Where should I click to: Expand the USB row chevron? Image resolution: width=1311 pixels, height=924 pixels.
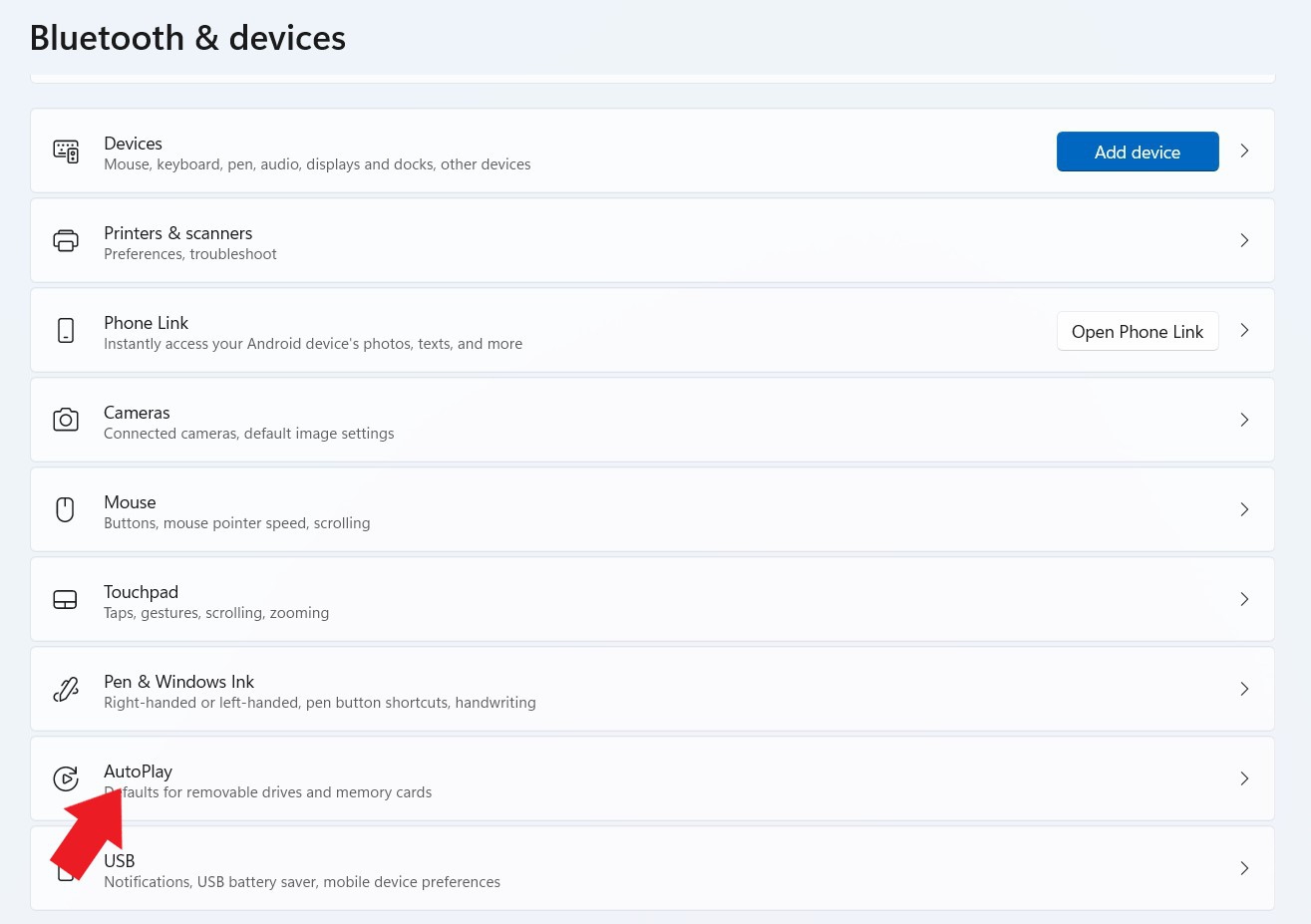pyautogui.click(x=1244, y=868)
